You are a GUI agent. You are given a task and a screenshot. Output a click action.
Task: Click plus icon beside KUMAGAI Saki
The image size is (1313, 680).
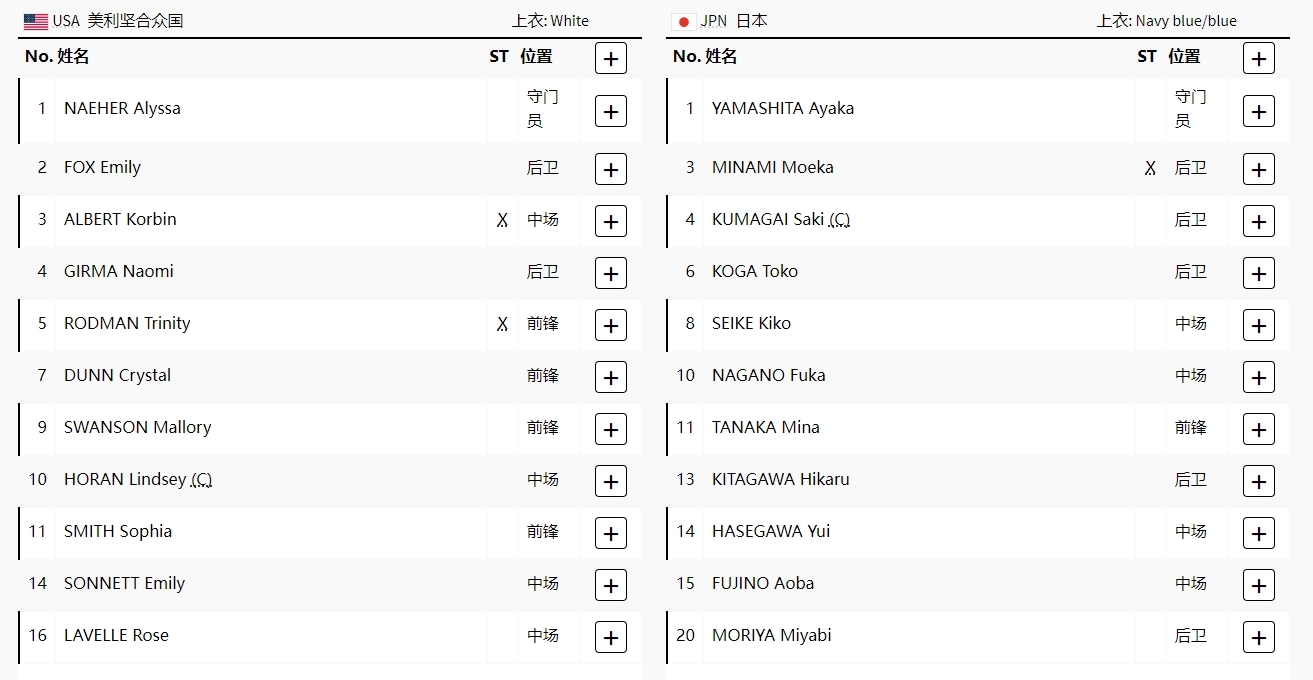pos(1259,221)
